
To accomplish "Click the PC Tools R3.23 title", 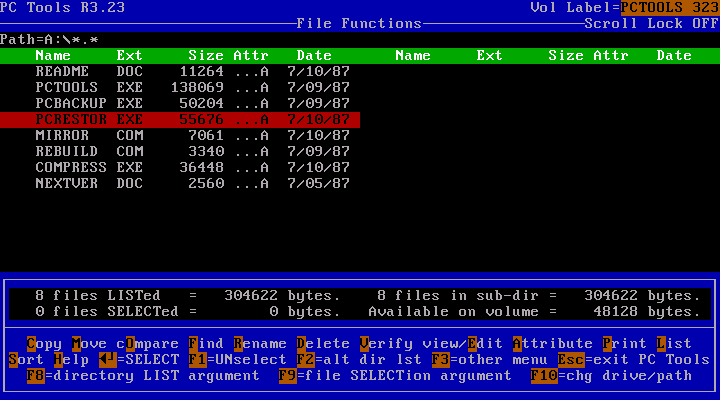I will [62, 8].
